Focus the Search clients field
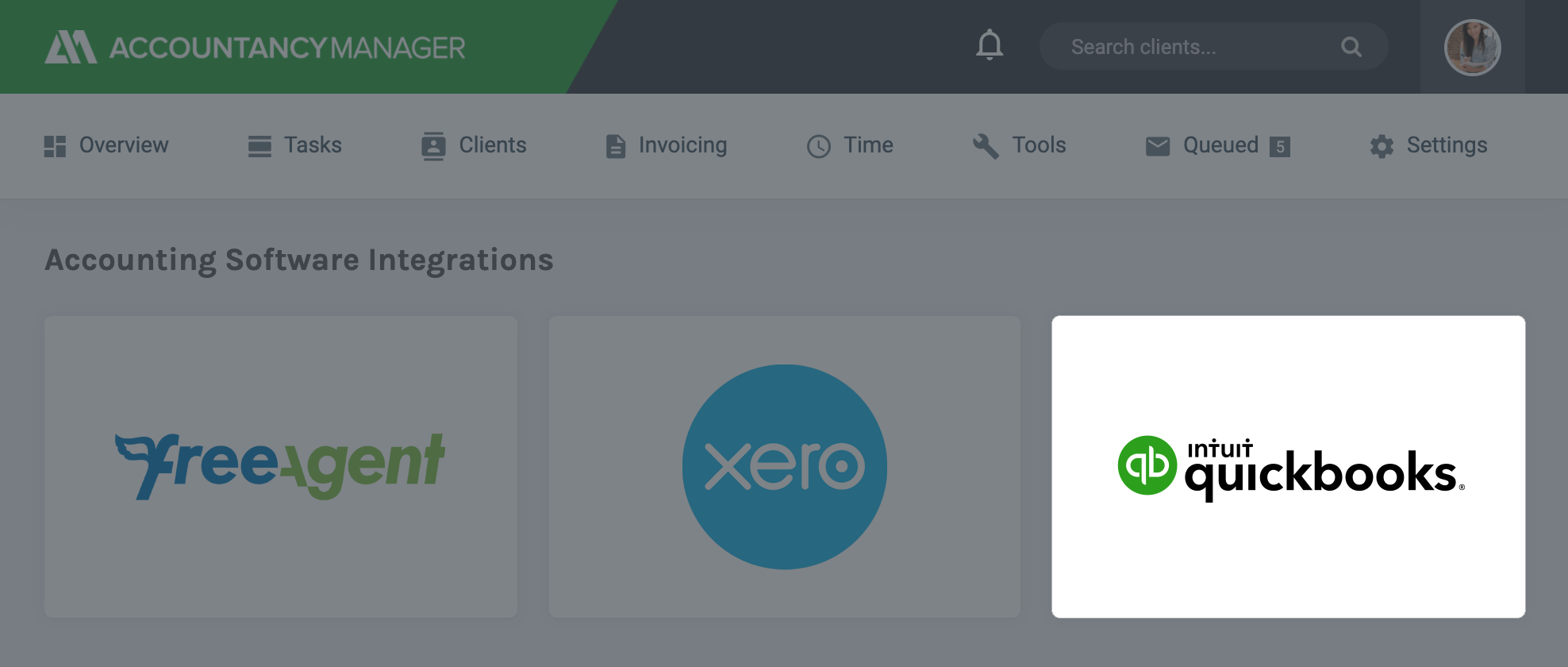The height and width of the screenshot is (667, 1568). point(1213,47)
